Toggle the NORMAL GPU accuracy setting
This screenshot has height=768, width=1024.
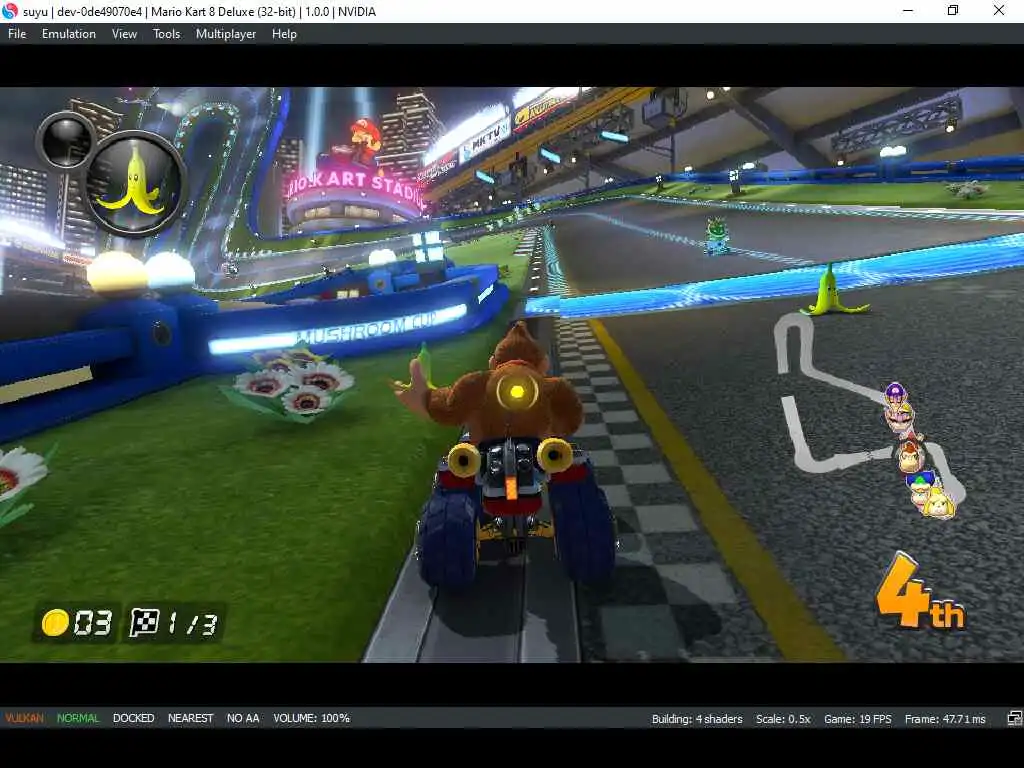pos(78,718)
